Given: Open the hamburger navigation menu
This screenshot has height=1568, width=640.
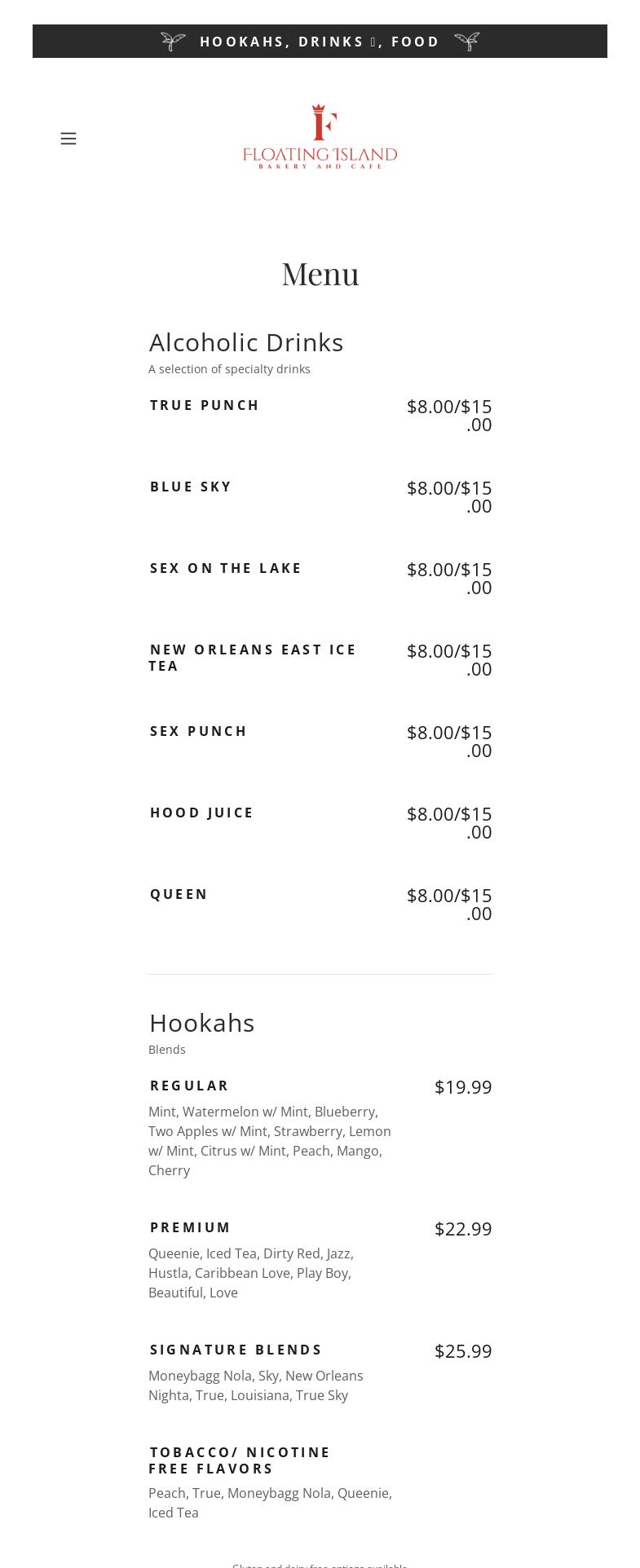Looking at the screenshot, I should click(x=68, y=139).
